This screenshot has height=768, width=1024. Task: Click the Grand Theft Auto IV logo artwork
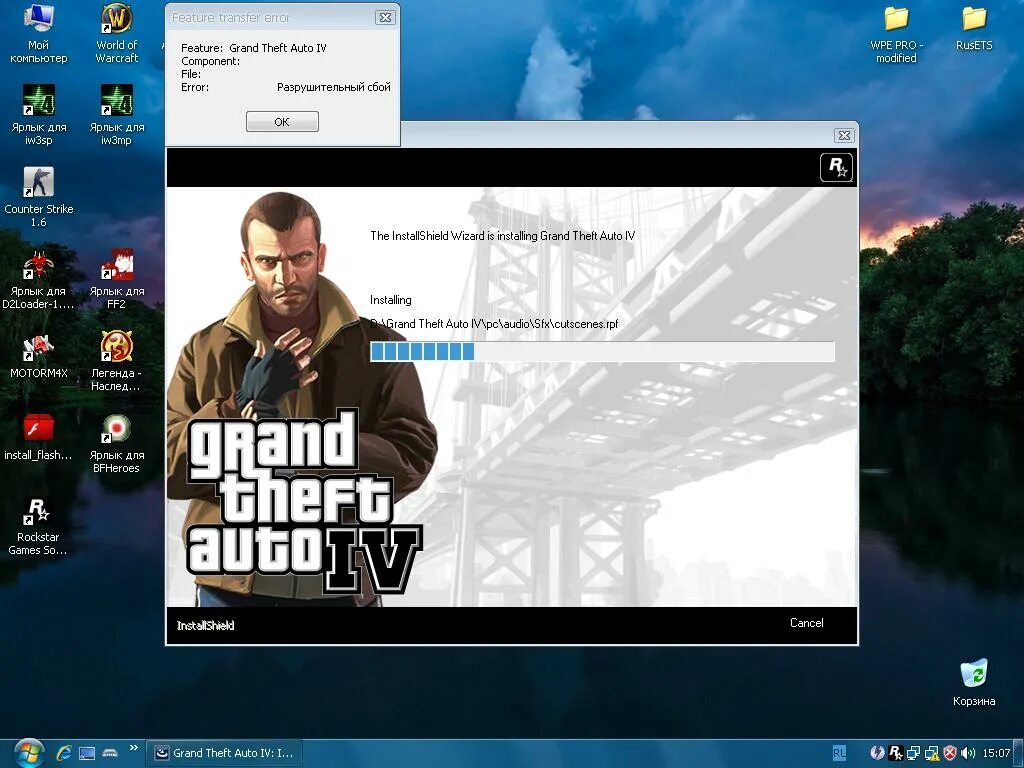click(x=304, y=500)
